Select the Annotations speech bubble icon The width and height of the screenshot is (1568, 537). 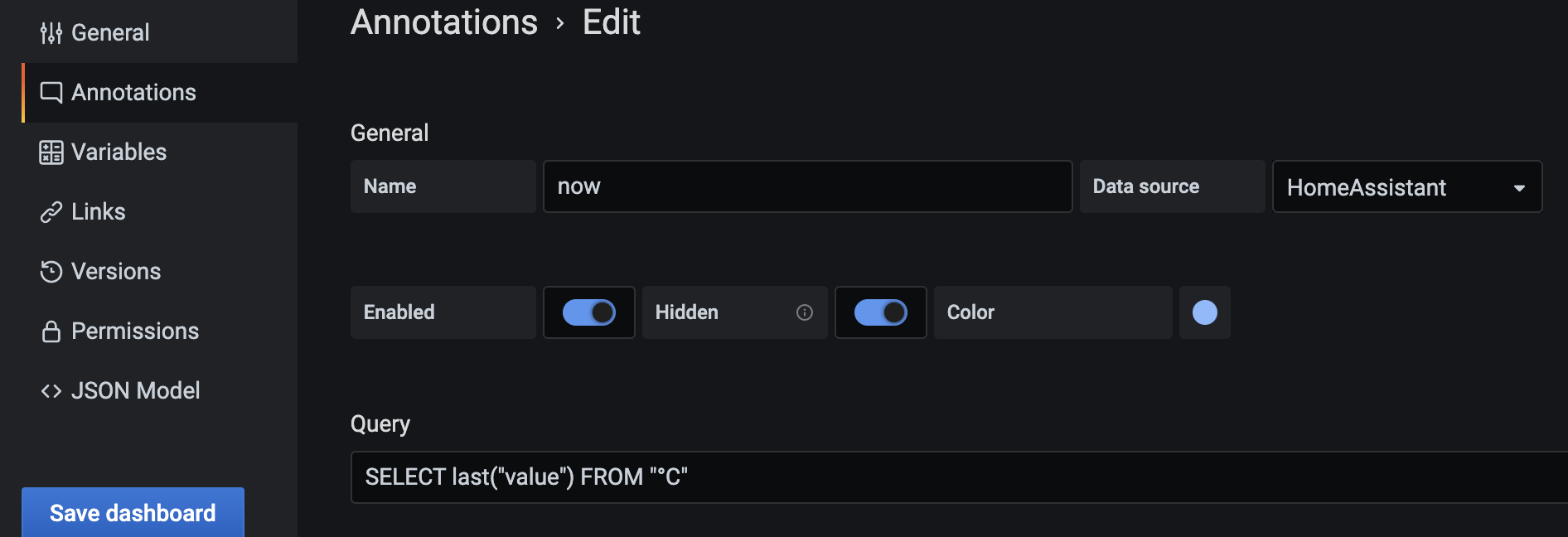coord(51,92)
